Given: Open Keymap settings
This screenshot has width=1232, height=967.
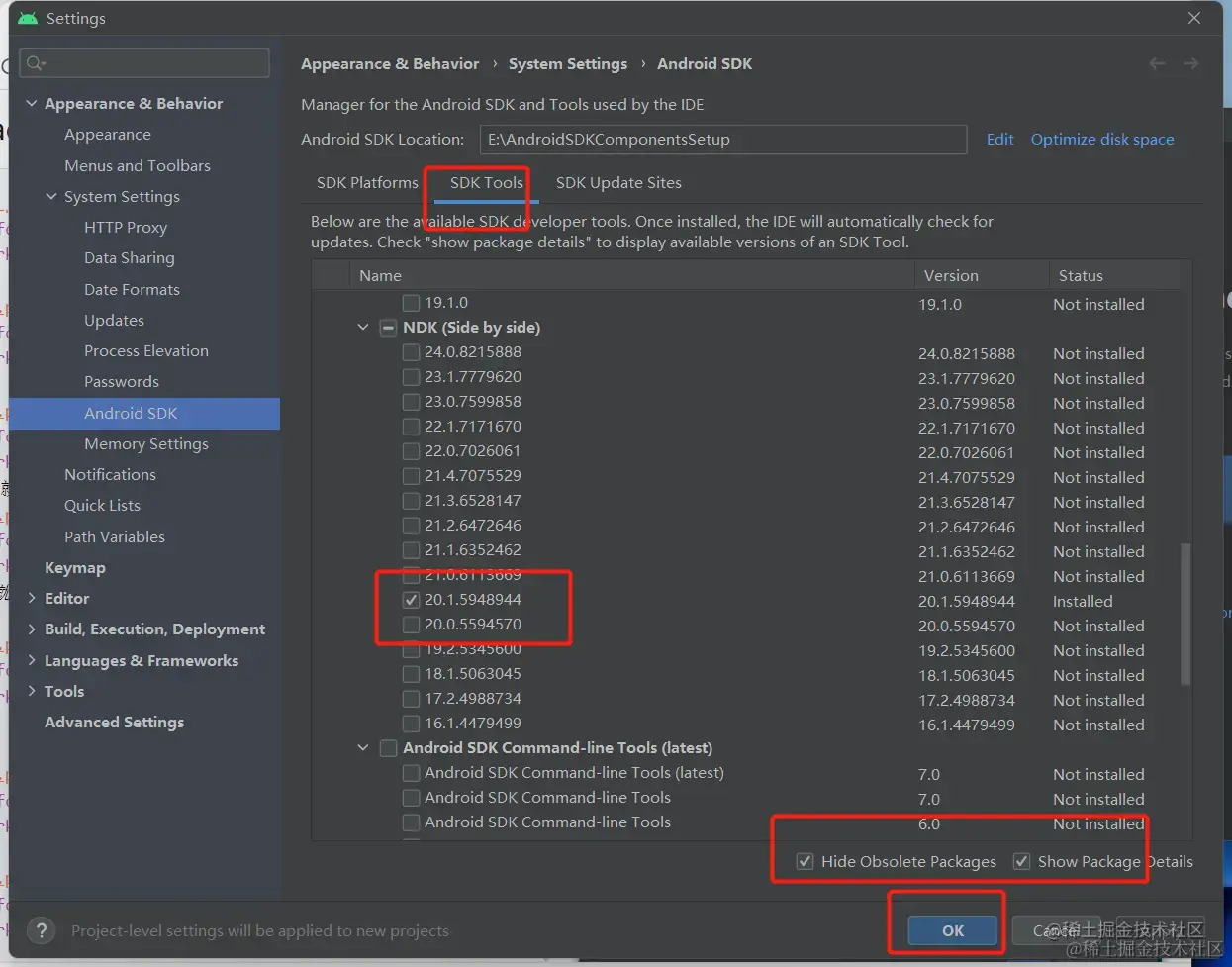Looking at the screenshot, I should [75, 567].
